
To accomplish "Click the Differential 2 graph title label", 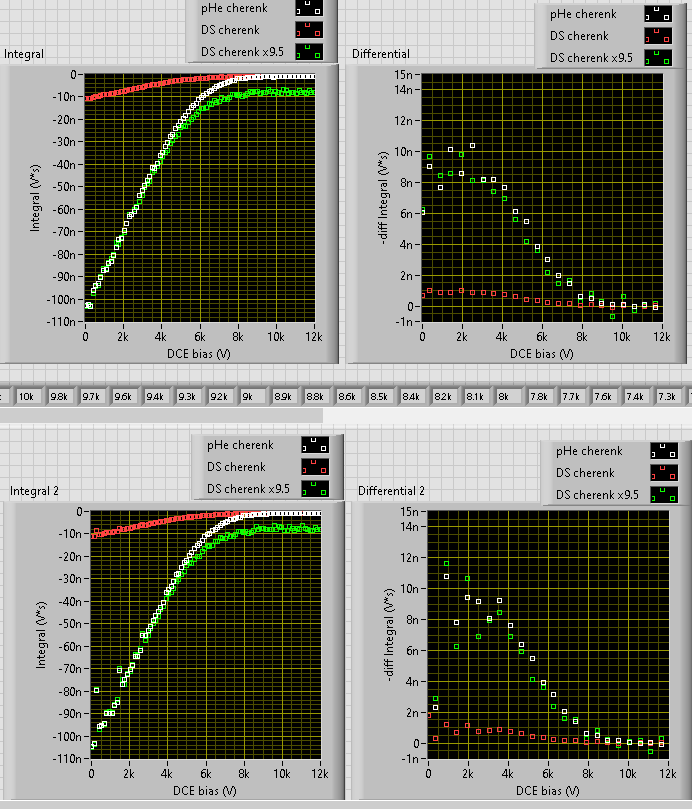I will coord(391,491).
